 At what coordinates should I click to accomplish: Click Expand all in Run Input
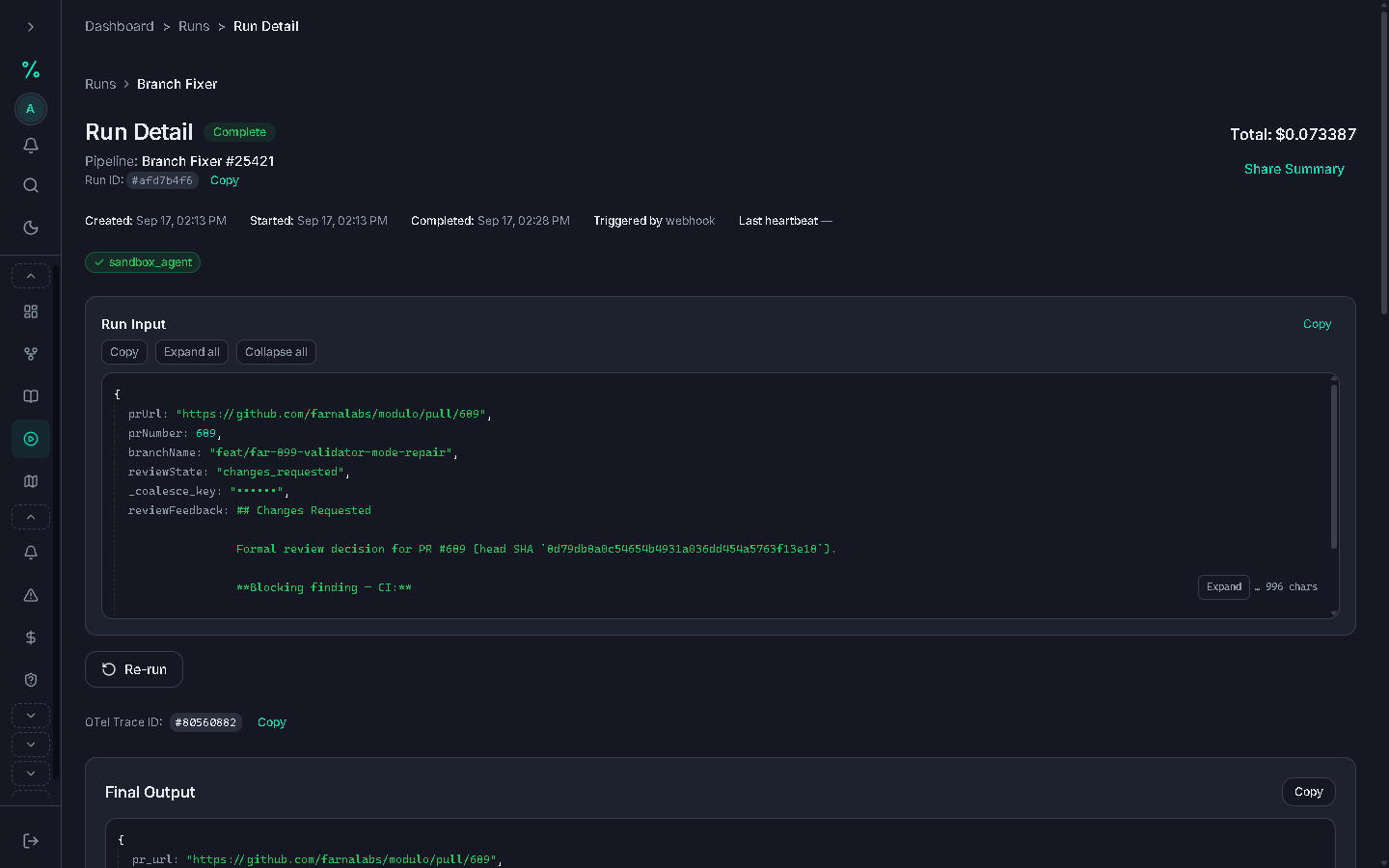pos(192,352)
